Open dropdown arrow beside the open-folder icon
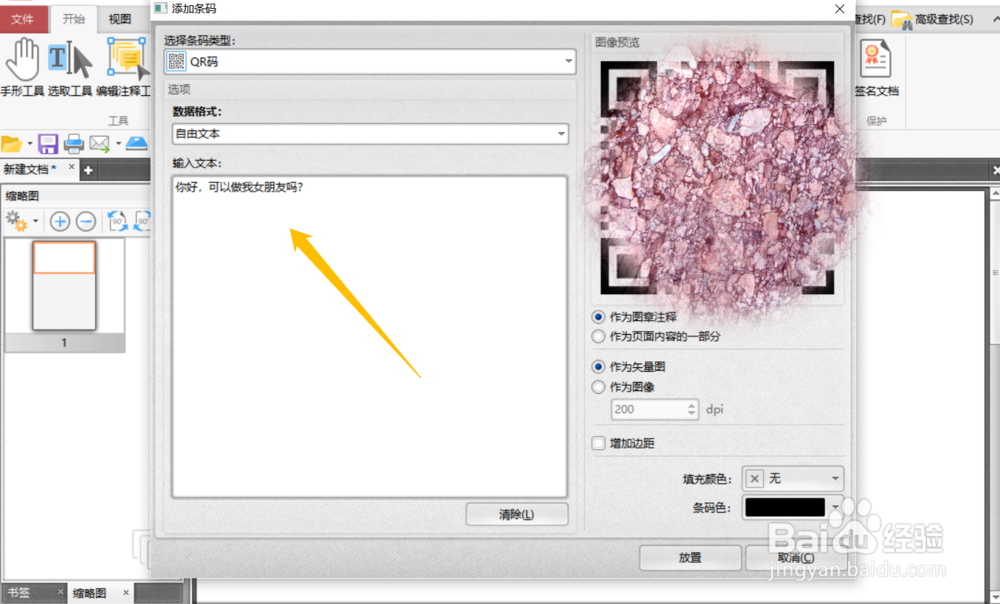 (x=29, y=144)
